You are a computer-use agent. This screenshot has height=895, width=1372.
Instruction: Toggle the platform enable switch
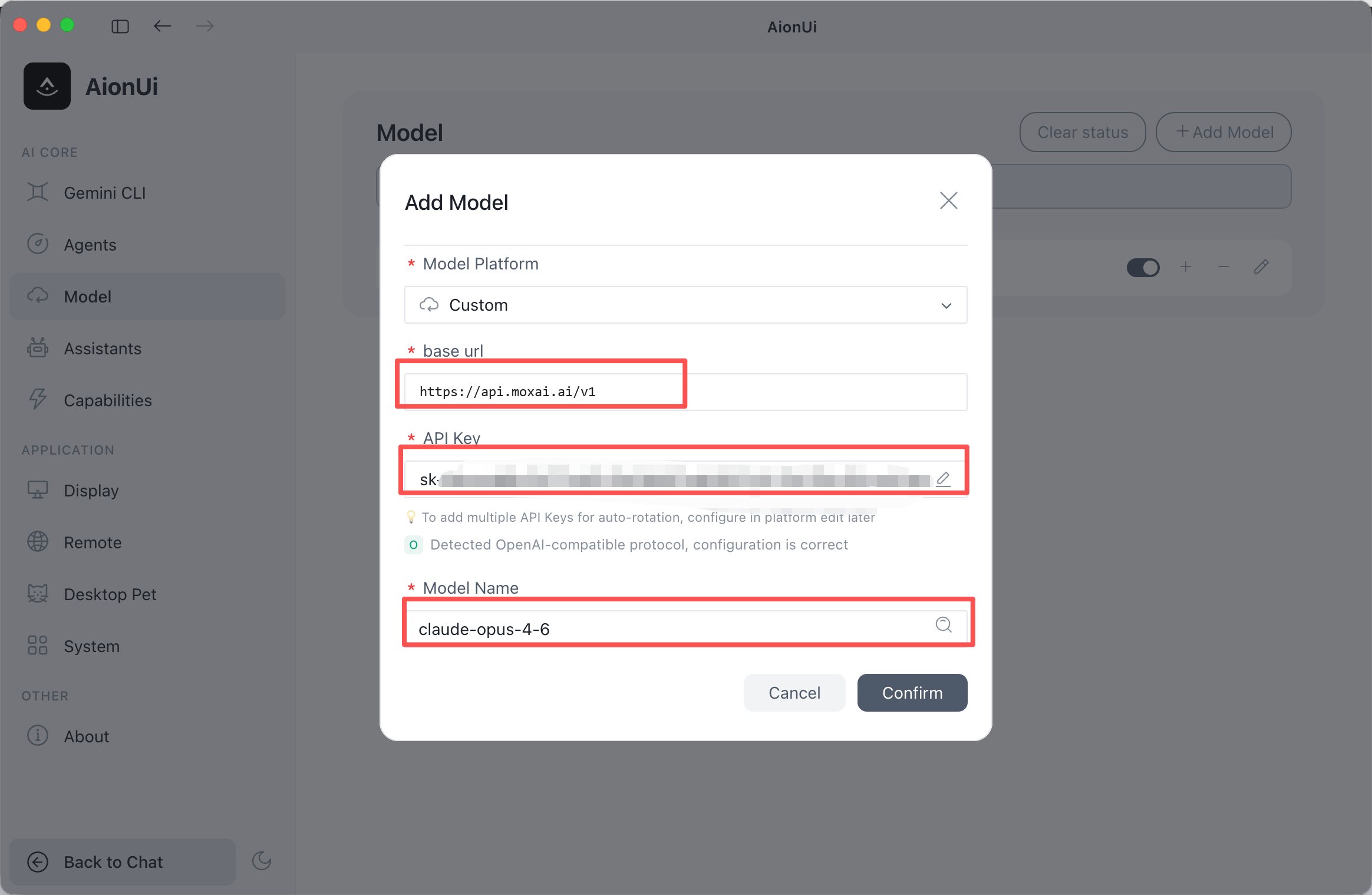(1143, 268)
